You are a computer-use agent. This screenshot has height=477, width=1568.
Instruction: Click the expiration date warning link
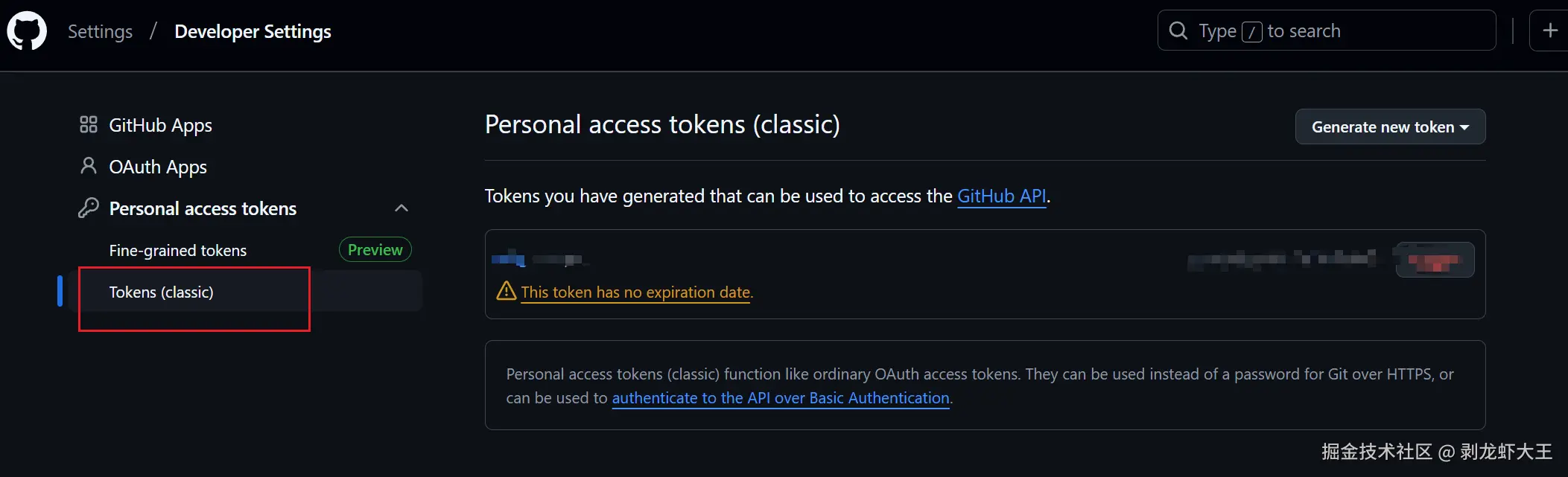click(x=636, y=292)
